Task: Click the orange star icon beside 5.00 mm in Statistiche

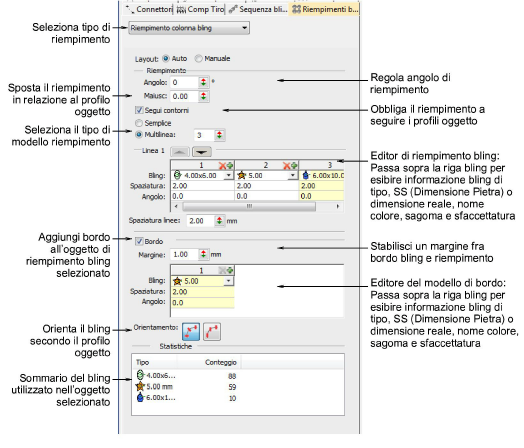Action: pos(140,387)
